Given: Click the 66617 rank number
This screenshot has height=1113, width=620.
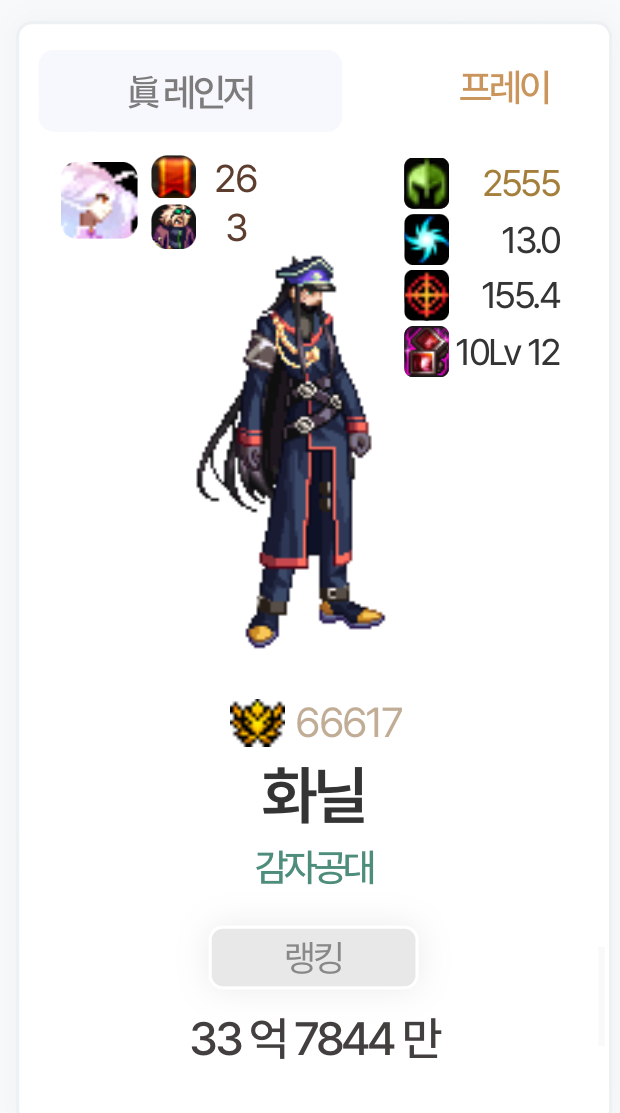Looking at the screenshot, I should tap(349, 723).
